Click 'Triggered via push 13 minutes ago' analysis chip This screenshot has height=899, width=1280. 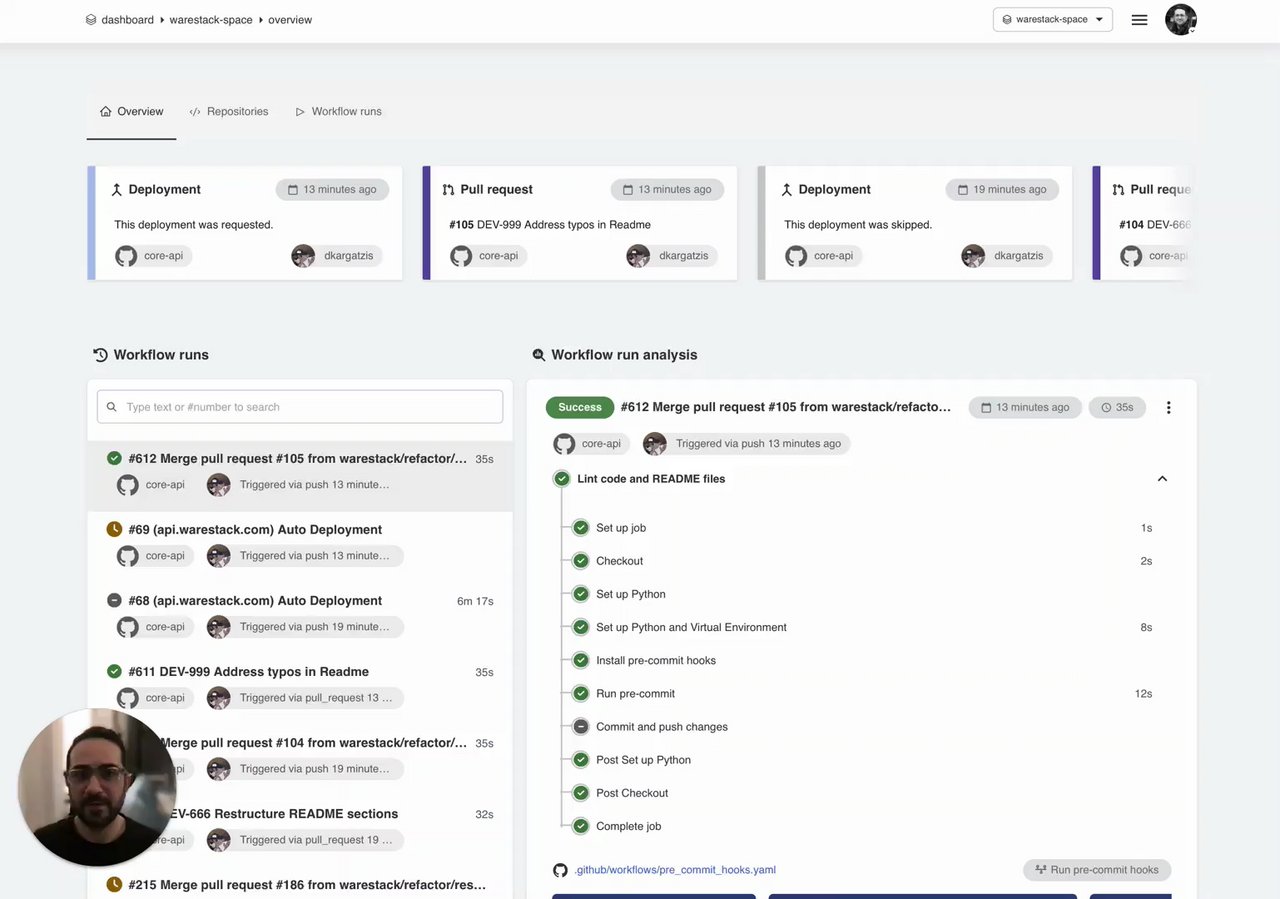pos(746,444)
